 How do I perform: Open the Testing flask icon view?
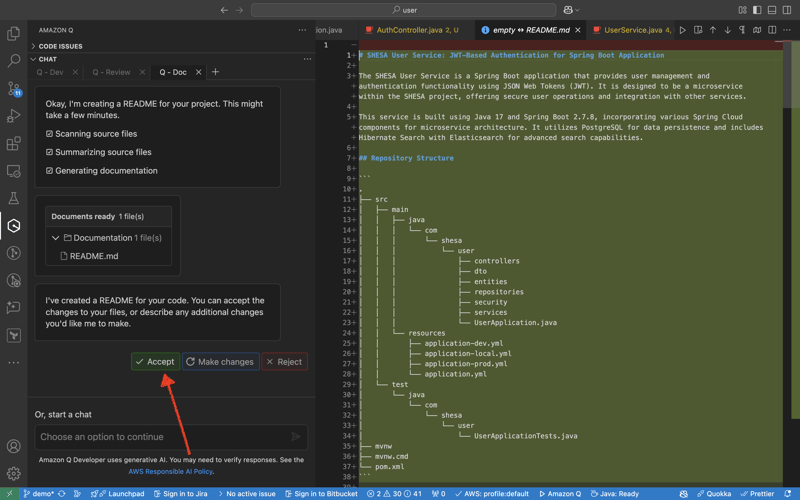(x=14, y=199)
